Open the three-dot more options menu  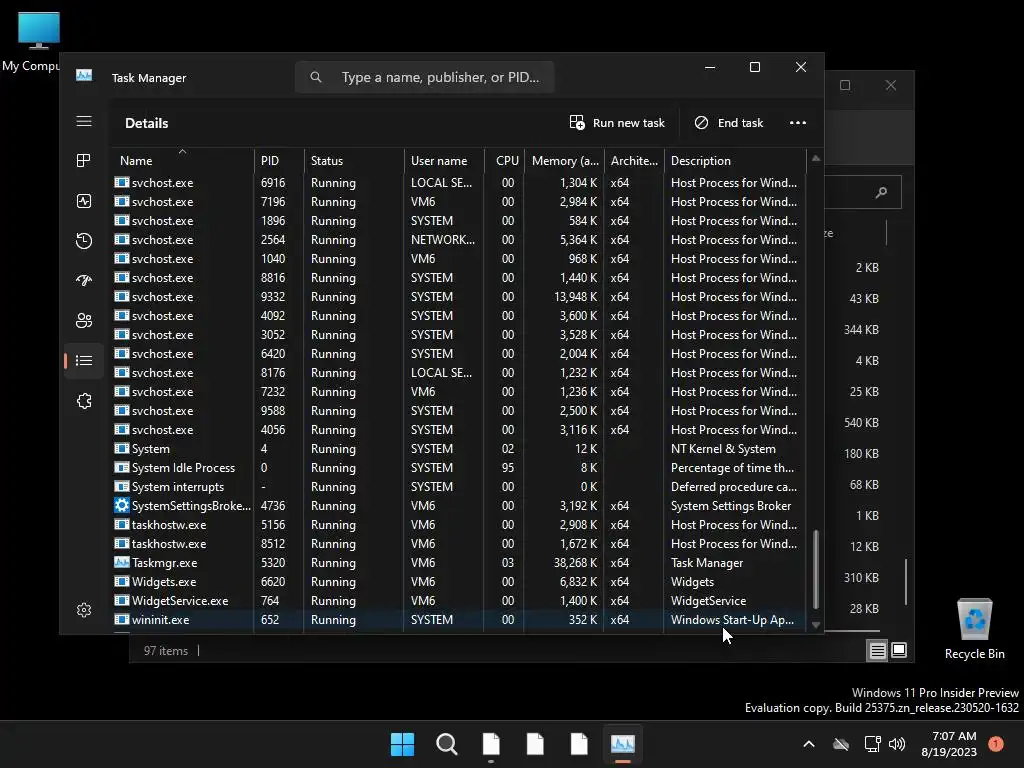797,123
